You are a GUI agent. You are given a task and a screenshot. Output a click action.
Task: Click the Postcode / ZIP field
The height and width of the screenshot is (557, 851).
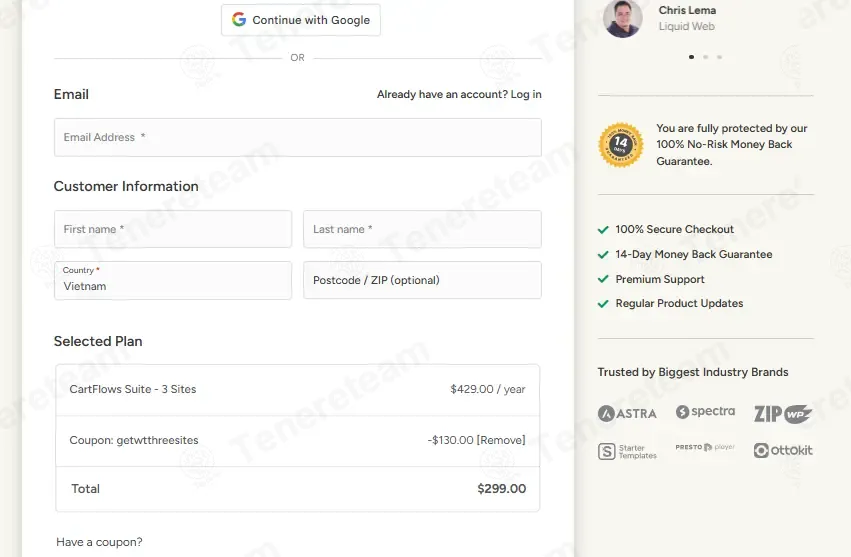click(422, 280)
